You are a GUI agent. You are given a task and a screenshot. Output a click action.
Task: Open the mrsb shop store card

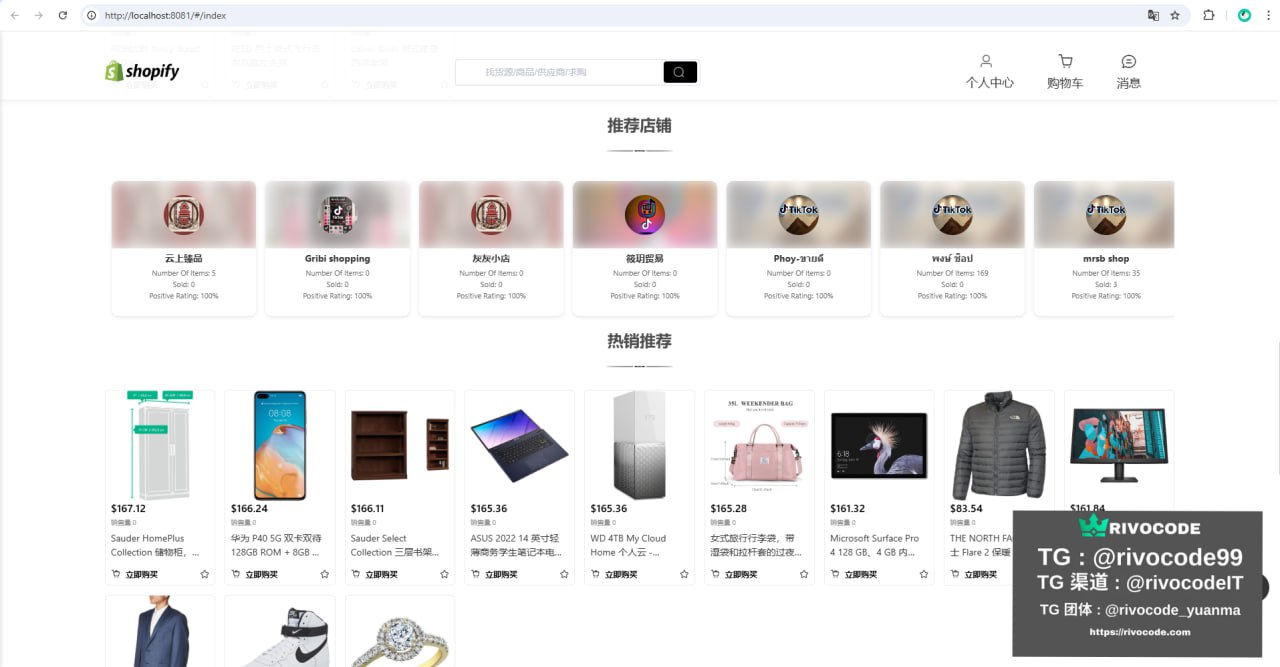coord(1104,248)
